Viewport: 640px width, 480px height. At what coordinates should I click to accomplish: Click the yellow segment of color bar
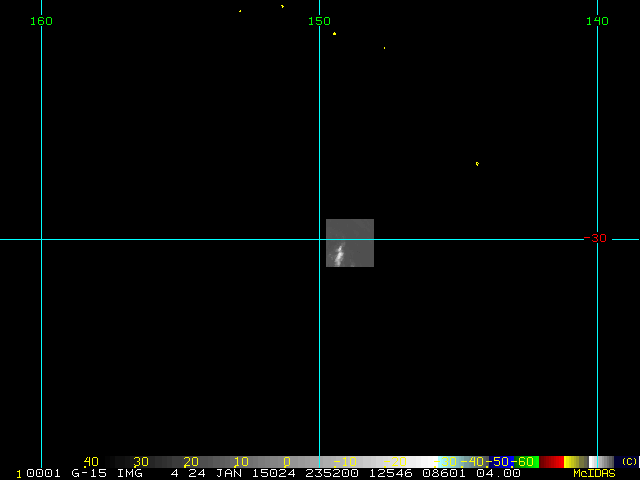(575, 462)
